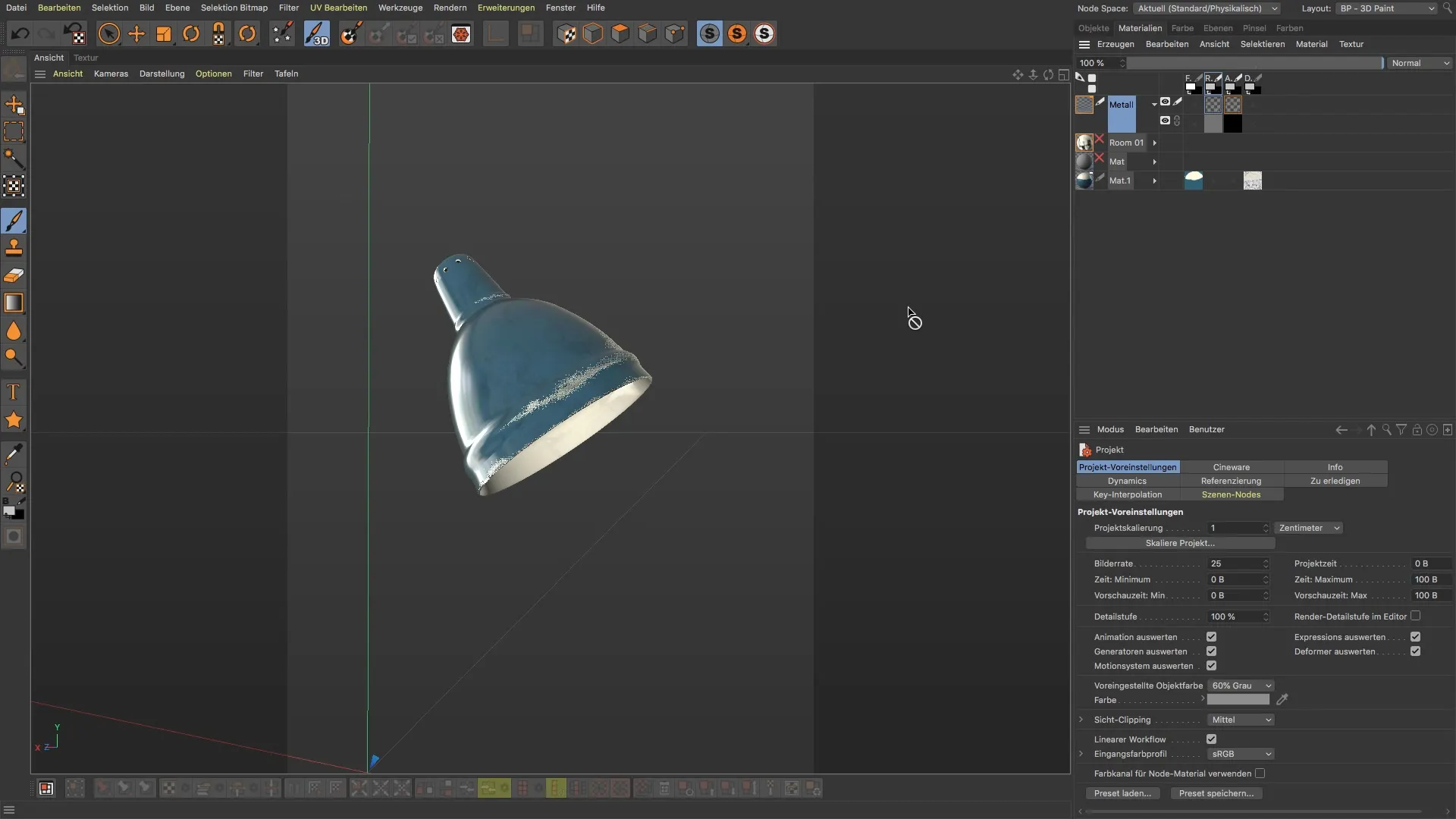Open the UV Bearbeiten menu

point(338,8)
